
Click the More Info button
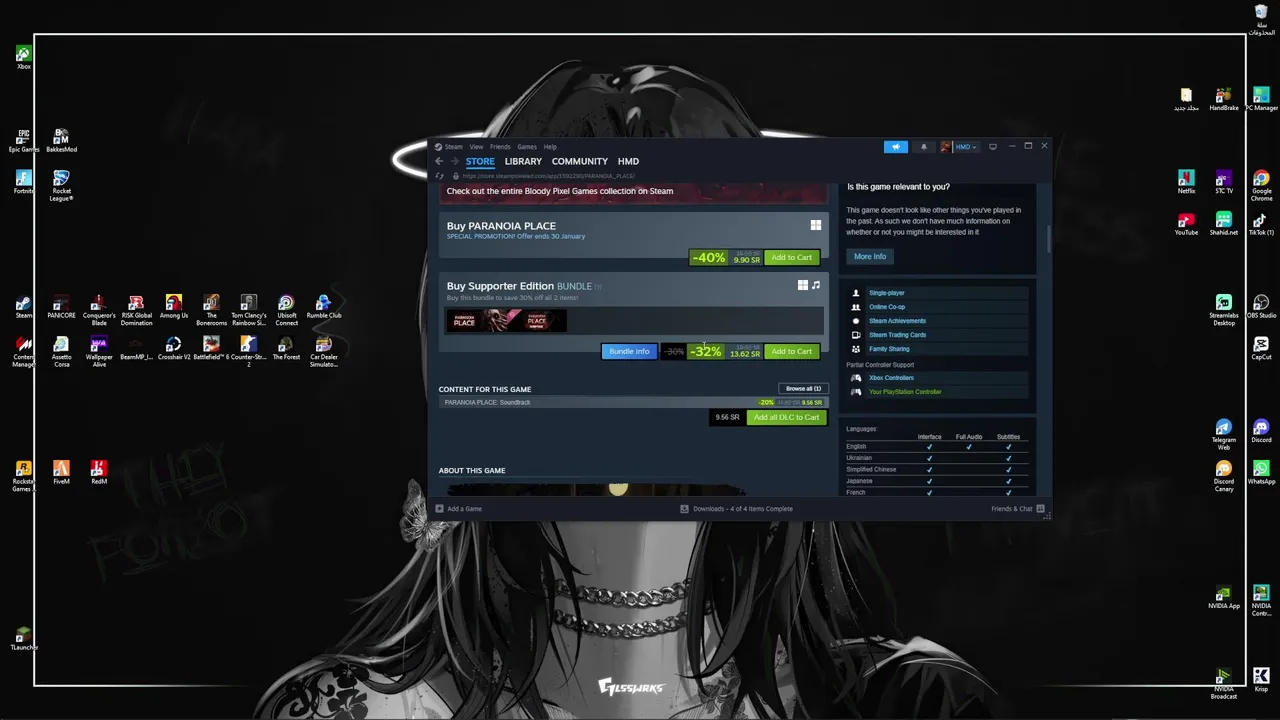(x=870, y=257)
